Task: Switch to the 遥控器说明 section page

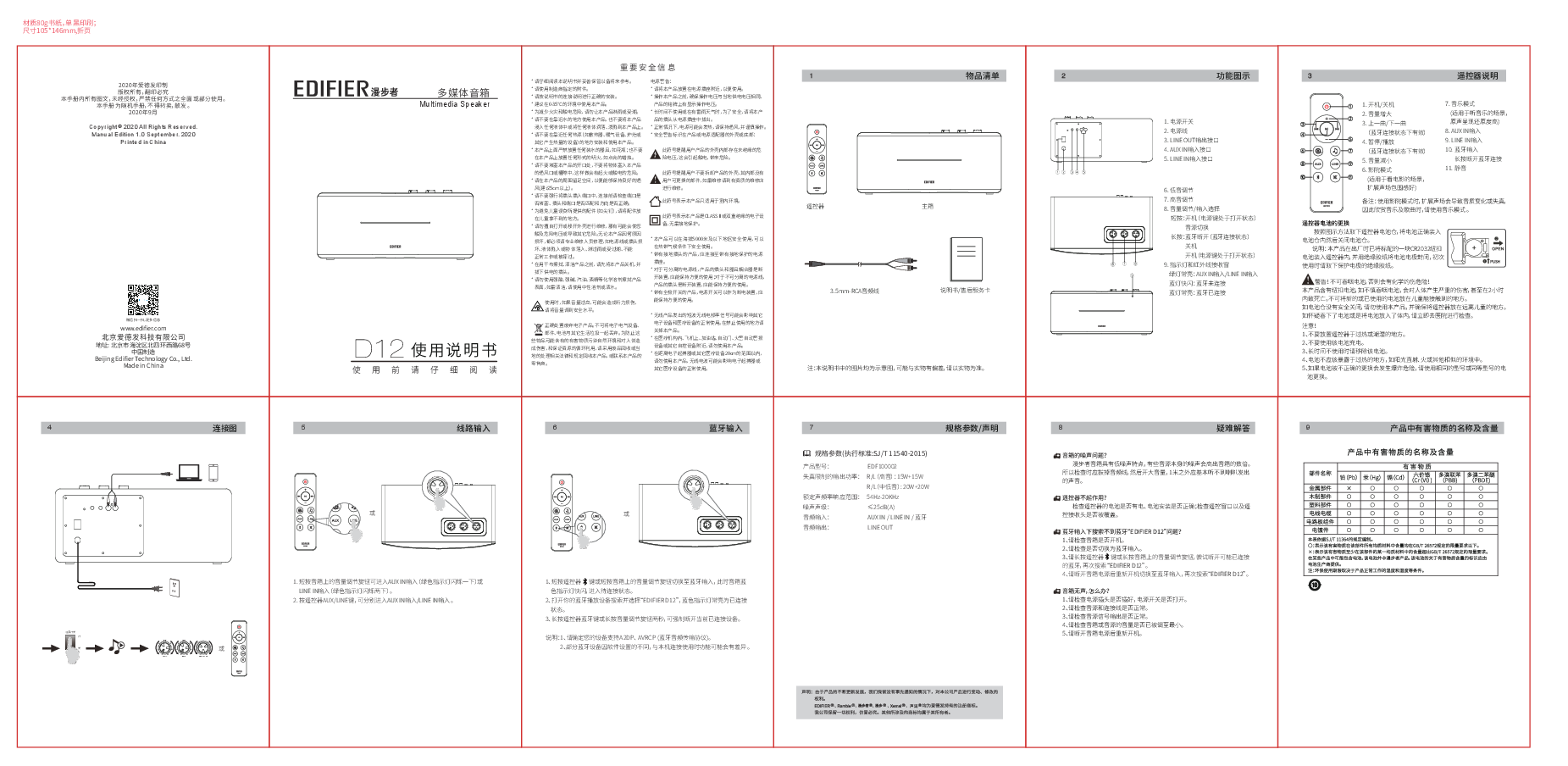Action: [1402, 75]
